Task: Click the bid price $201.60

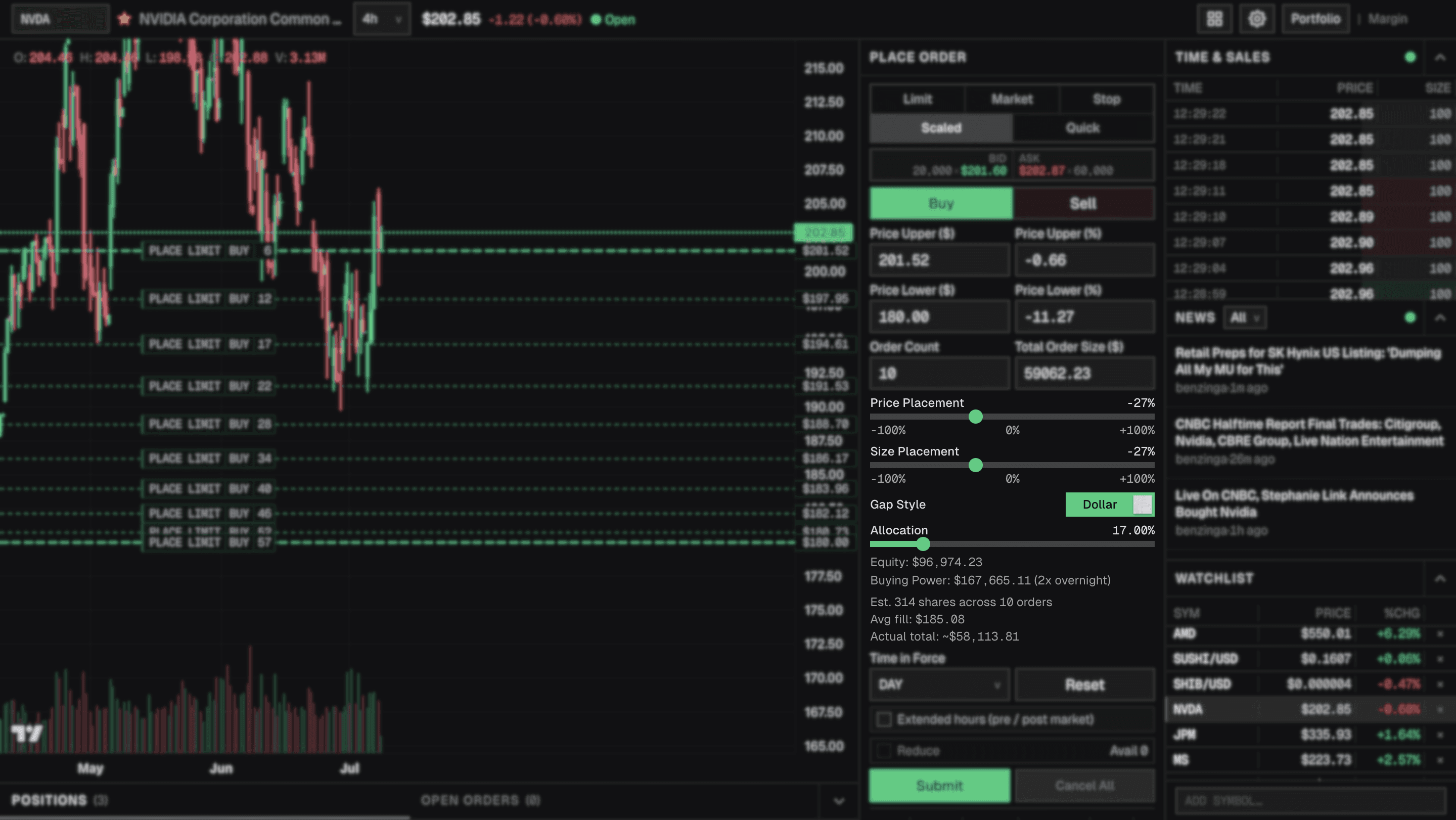Action: (983, 171)
